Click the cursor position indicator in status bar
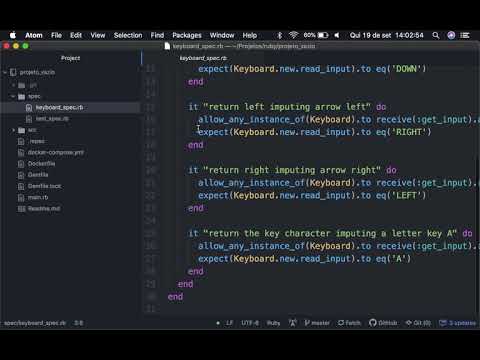This screenshot has width=480, height=360. (79, 323)
